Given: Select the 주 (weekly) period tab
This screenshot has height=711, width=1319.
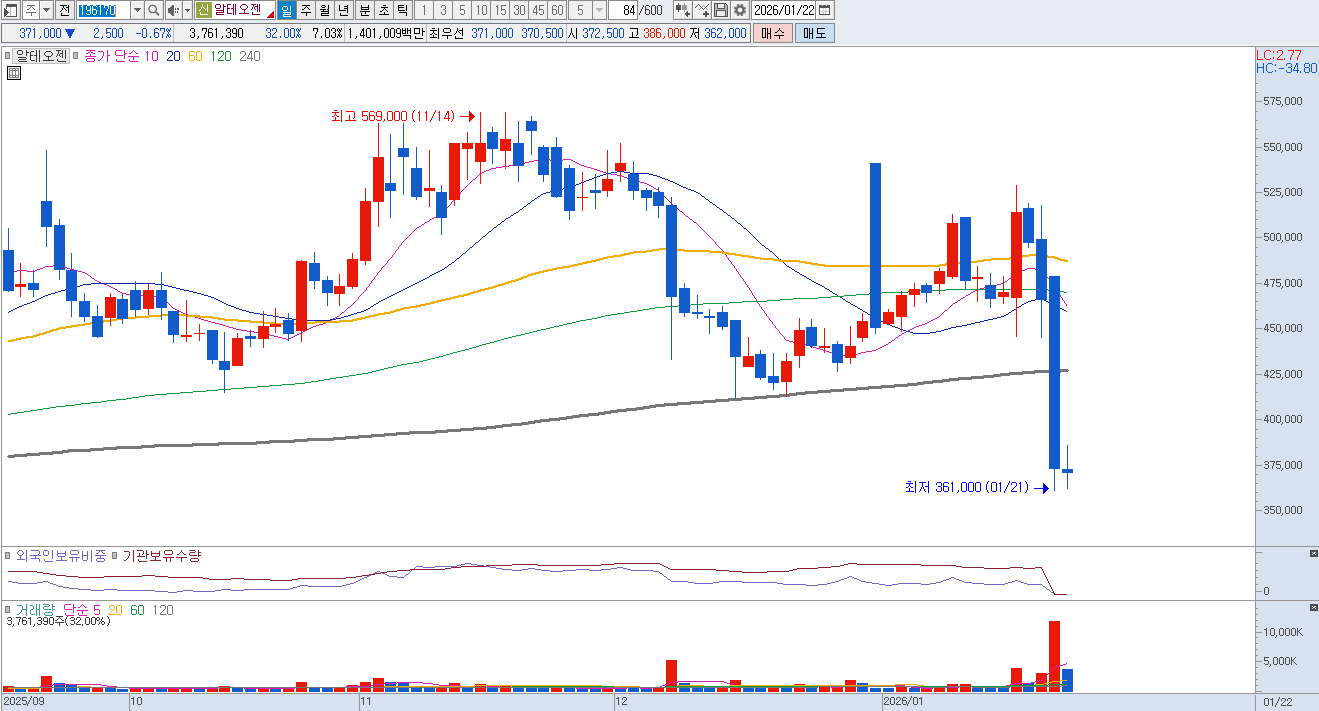Looking at the screenshot, I should tap(306, 10).
